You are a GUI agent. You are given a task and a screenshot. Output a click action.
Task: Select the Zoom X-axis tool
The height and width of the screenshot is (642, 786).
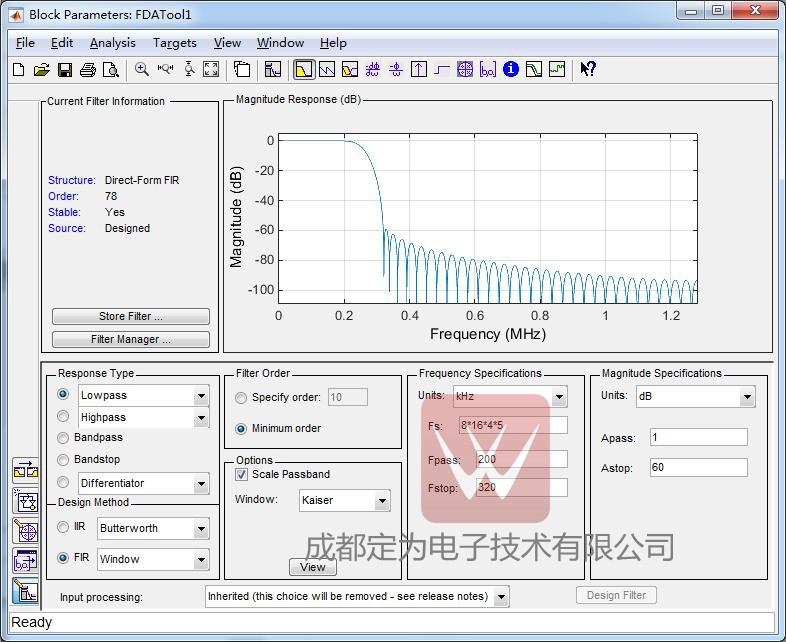(x=165, y=69)
